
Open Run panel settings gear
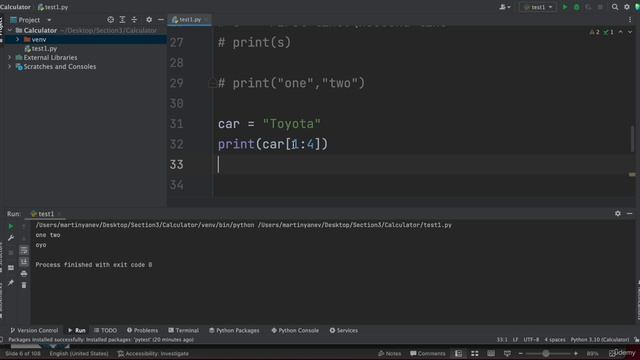[618, 213]
